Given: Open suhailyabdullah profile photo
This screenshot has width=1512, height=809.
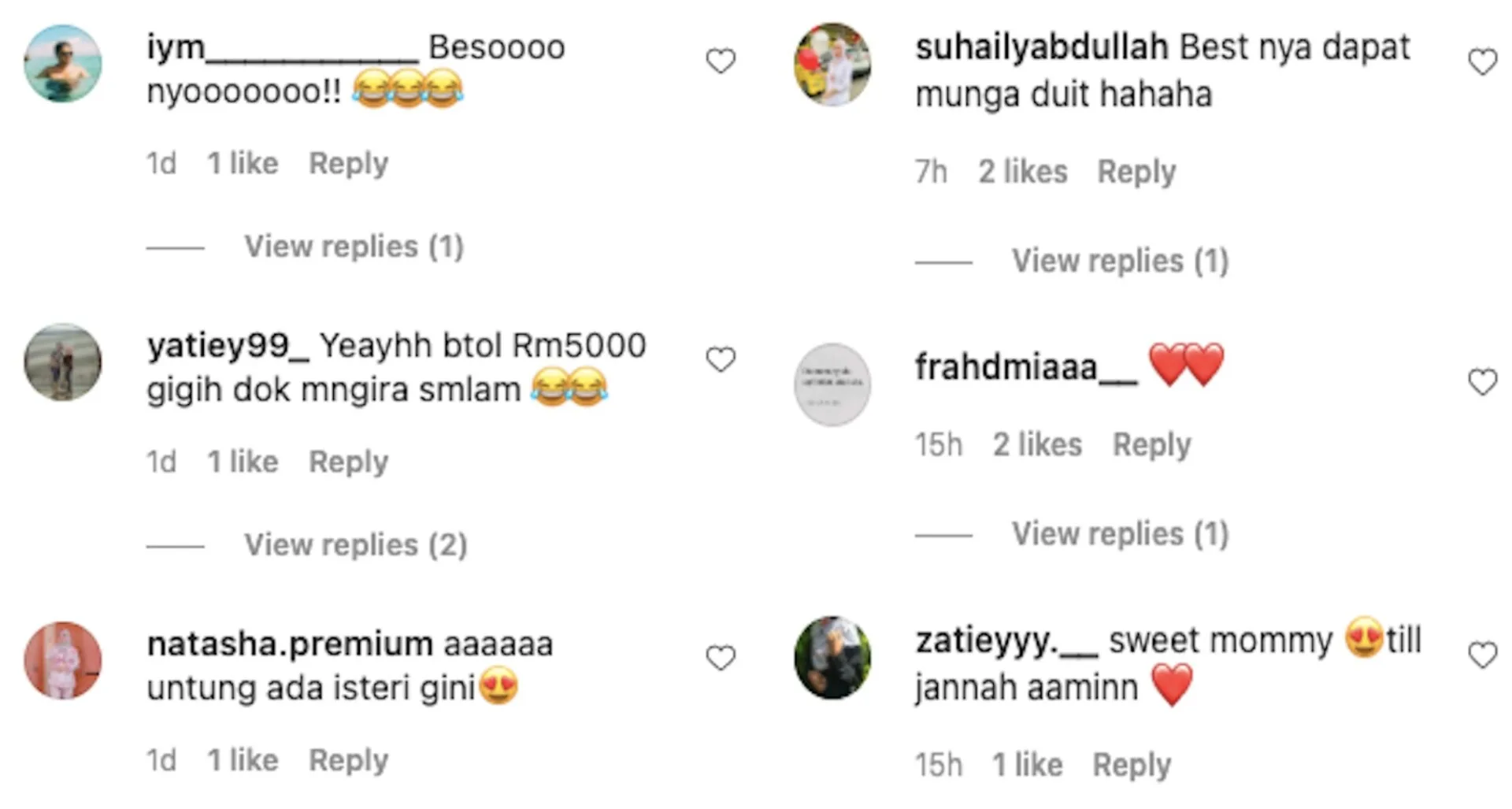Looking at the screenshot, I should point(832,65).
